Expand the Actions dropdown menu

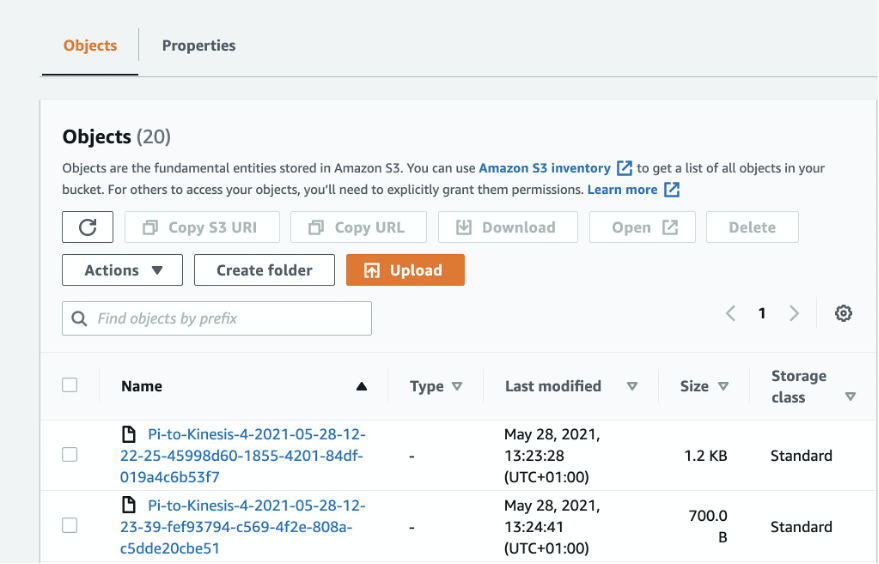point(122,270)
